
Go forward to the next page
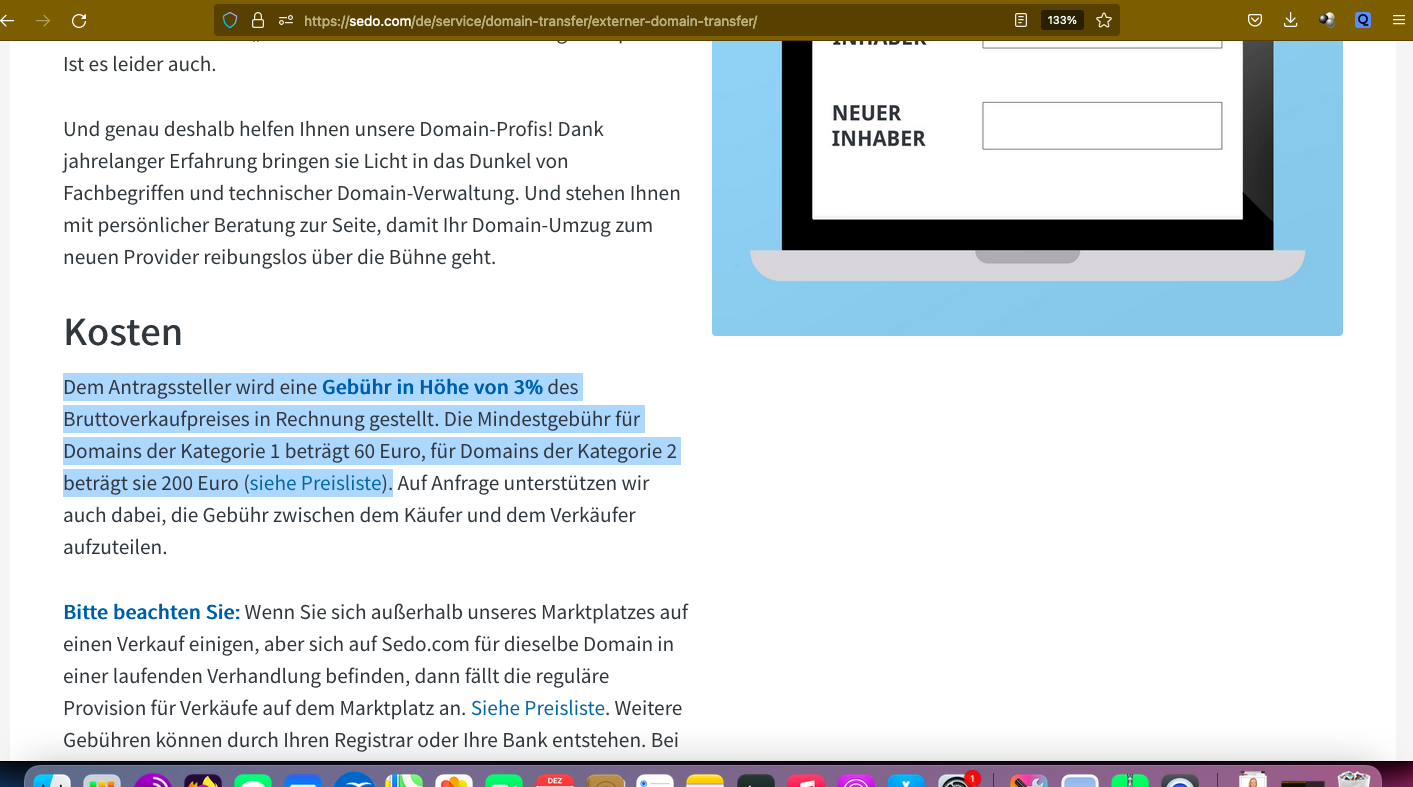[x=42, y=20]
